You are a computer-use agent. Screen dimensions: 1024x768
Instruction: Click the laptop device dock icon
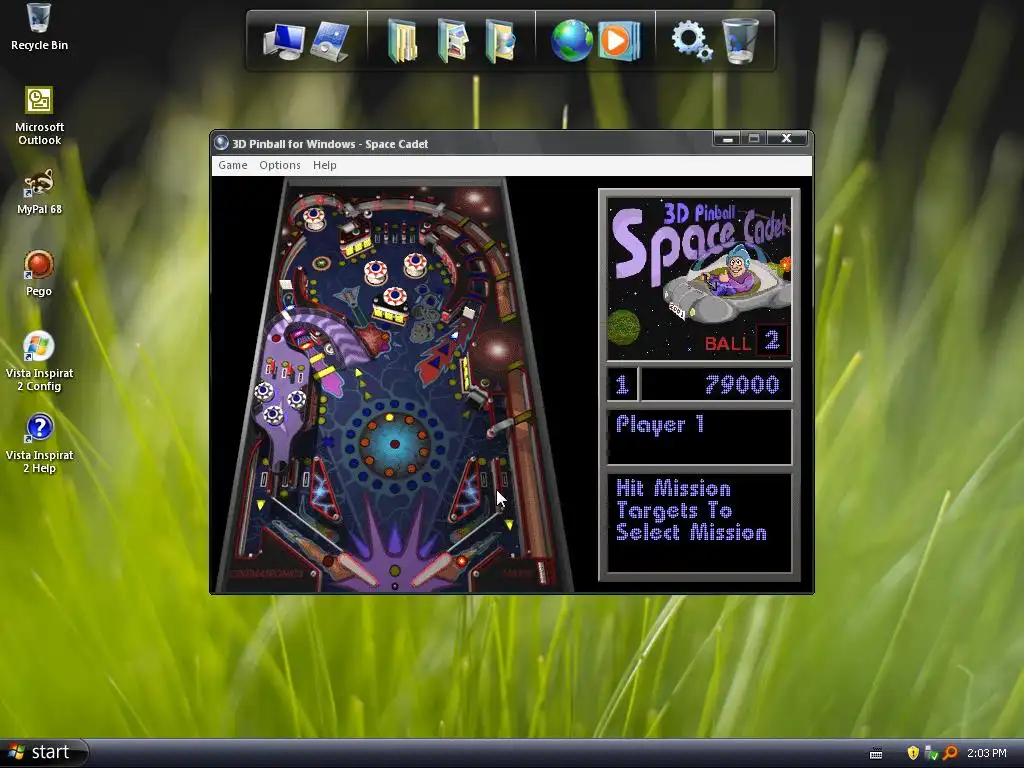point(330,41)
